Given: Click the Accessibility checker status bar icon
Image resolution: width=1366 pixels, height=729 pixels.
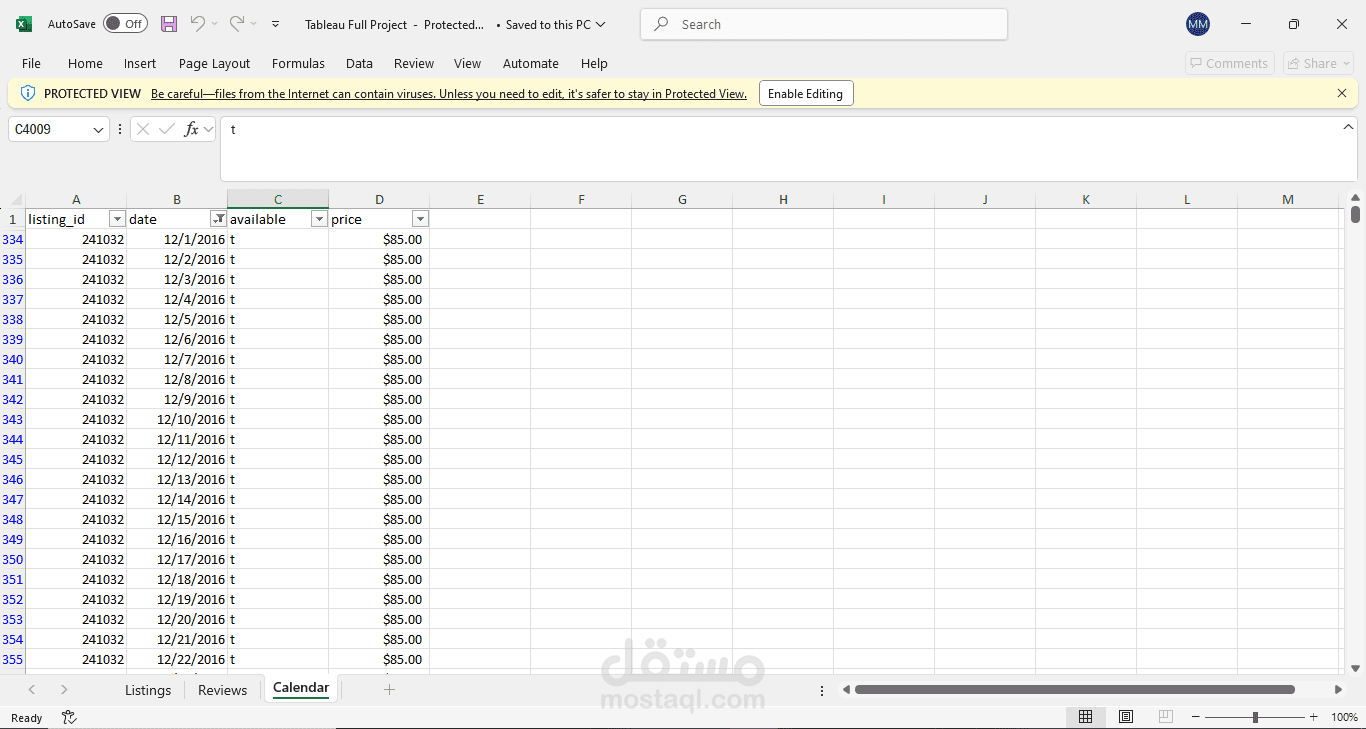Looking at the screenshot, I should [69, 717].
